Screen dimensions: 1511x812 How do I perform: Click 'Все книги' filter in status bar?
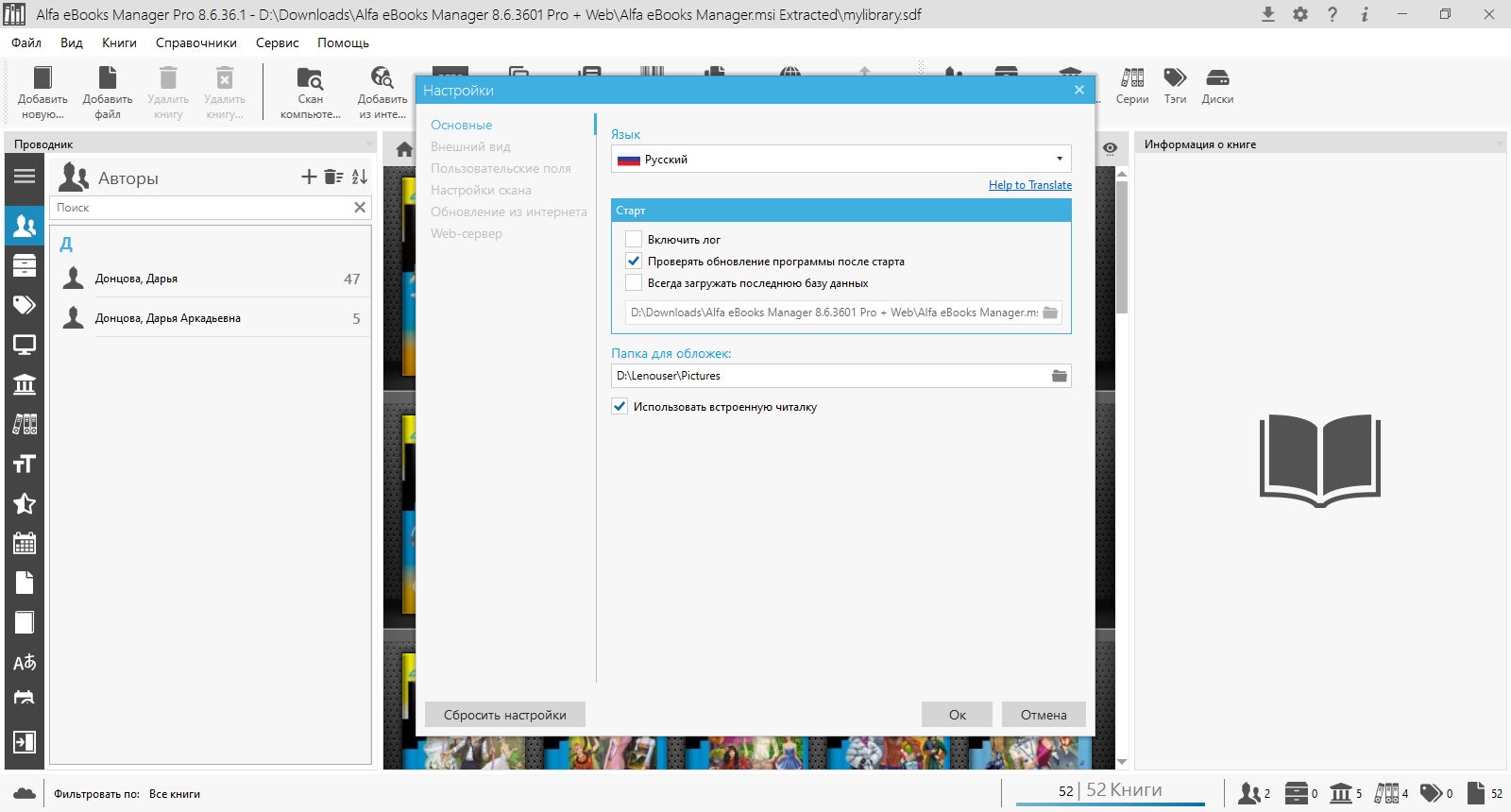click(175, 794)
